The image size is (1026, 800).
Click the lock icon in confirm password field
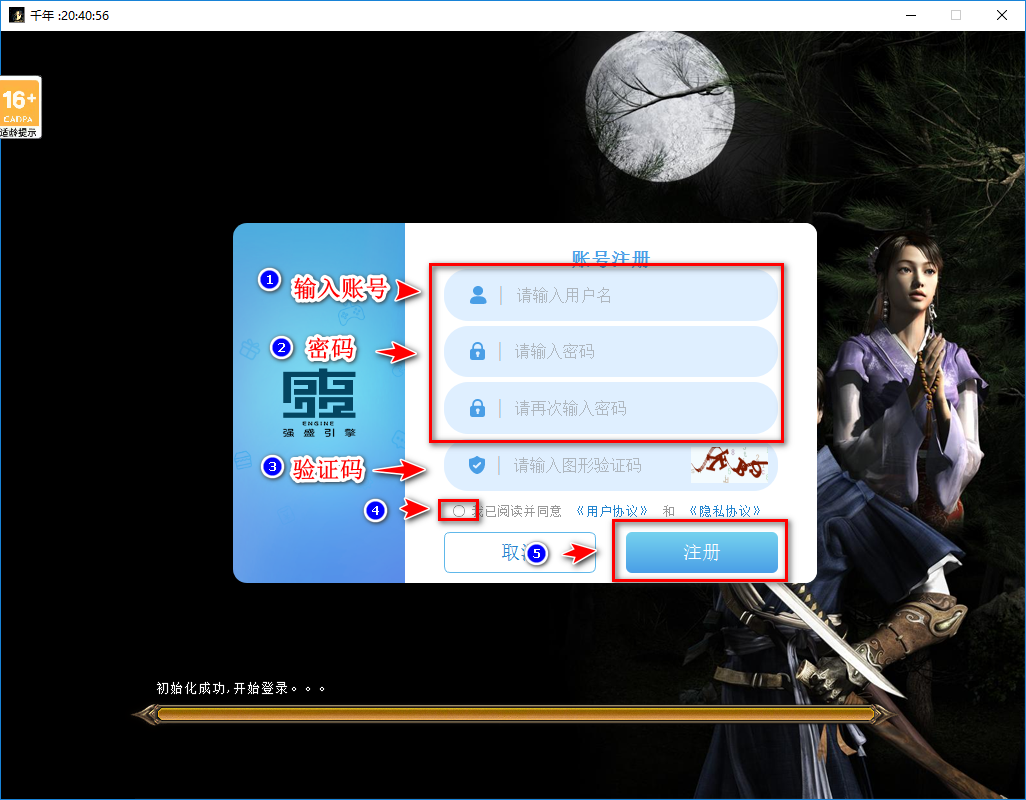pos(478,409)
